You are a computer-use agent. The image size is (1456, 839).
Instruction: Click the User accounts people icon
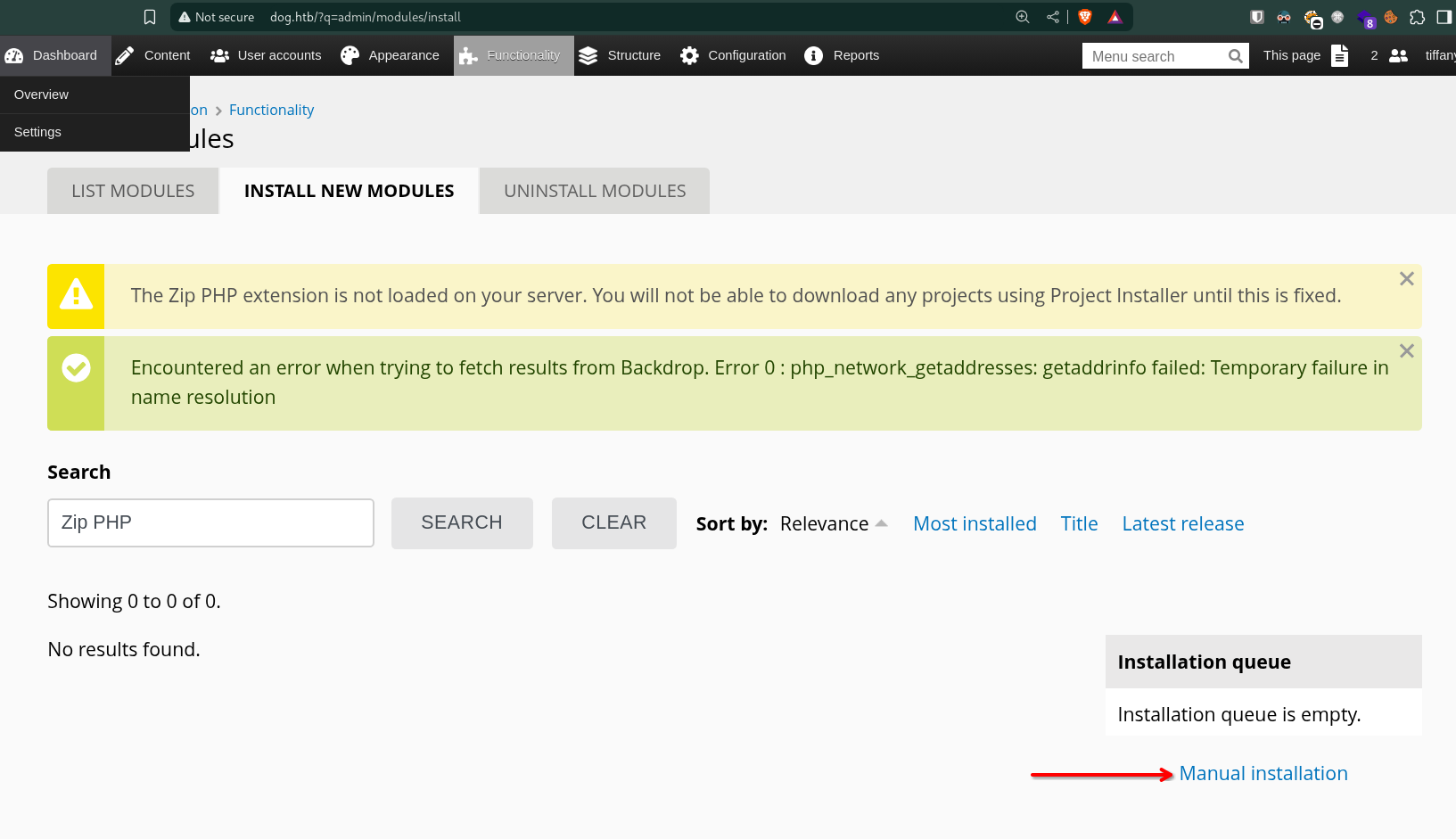point(219,55)
